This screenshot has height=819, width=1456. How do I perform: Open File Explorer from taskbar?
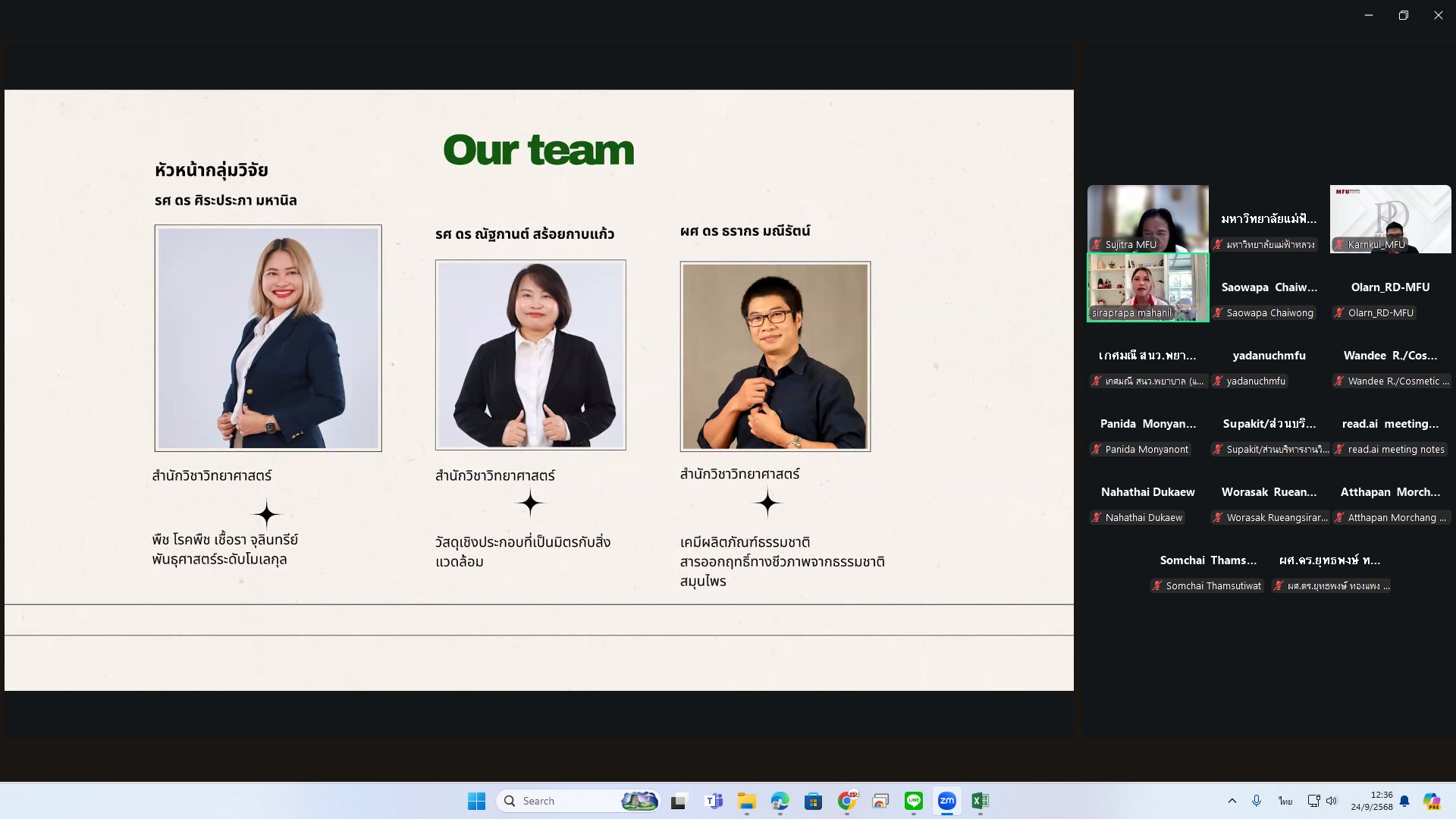coord(746,801)
